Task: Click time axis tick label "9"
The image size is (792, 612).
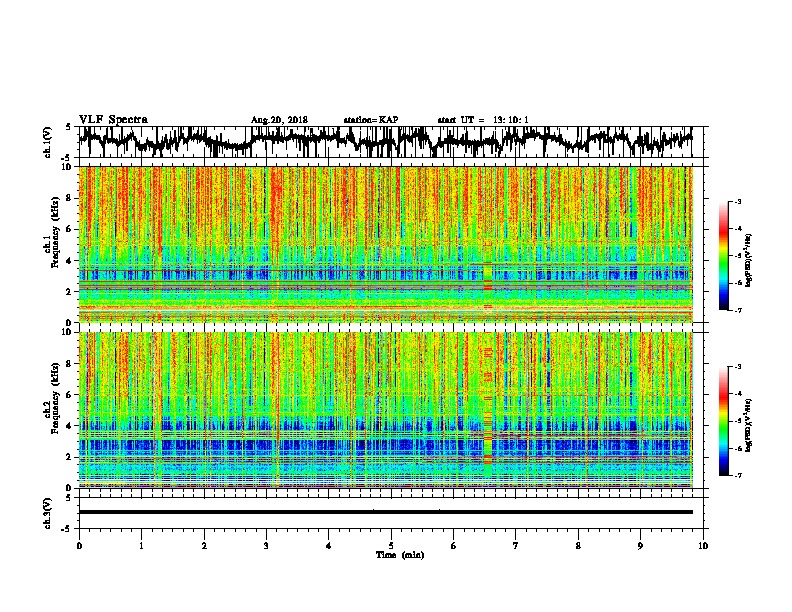Action: tap(640, 545)
